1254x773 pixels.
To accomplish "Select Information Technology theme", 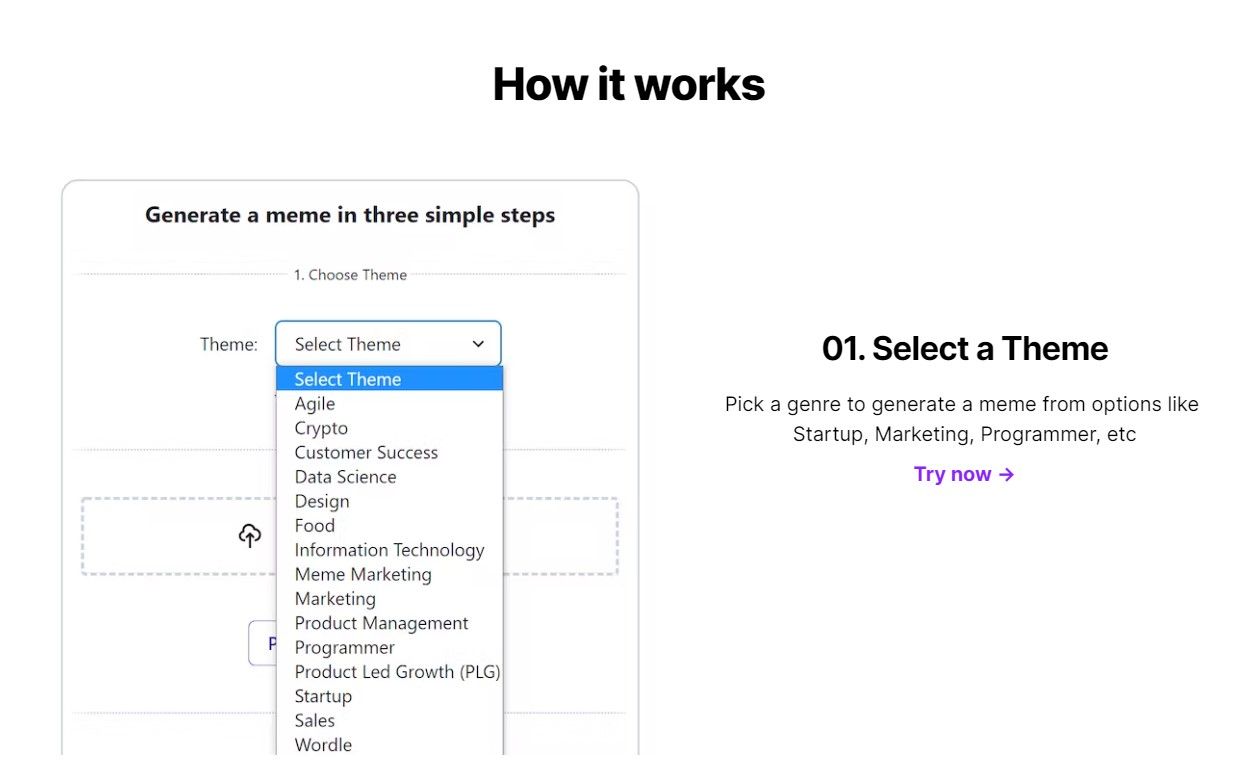I will 390,550.
